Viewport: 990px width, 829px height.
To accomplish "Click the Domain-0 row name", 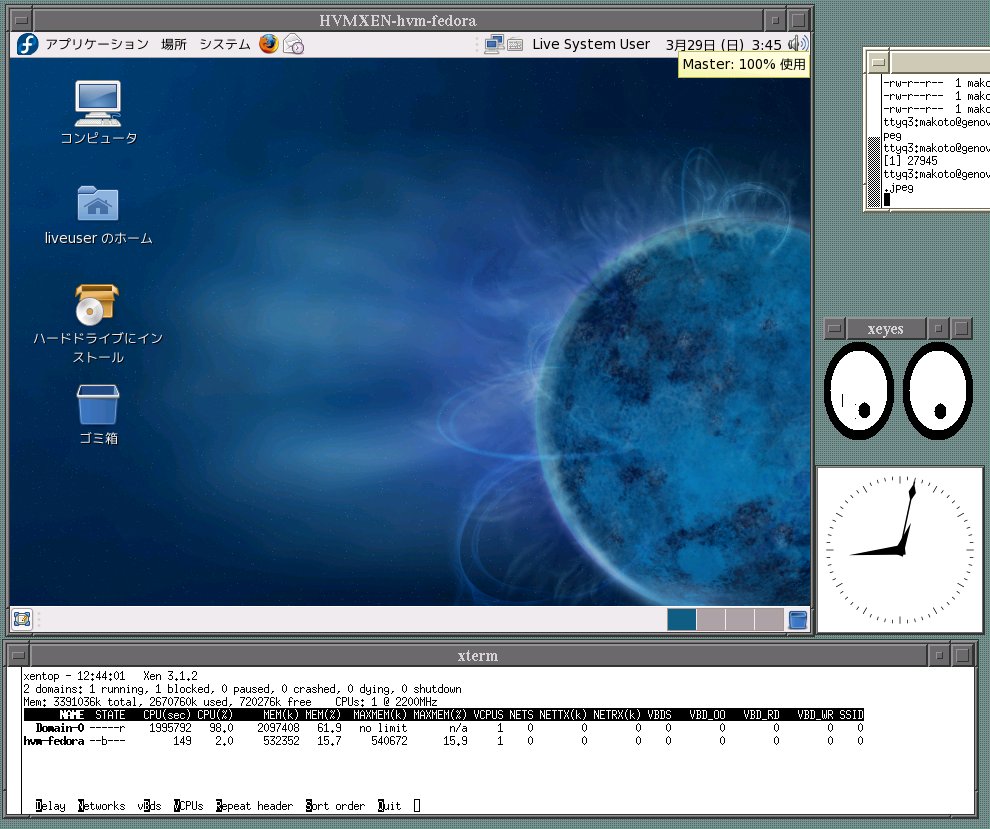I will (59, 728).
